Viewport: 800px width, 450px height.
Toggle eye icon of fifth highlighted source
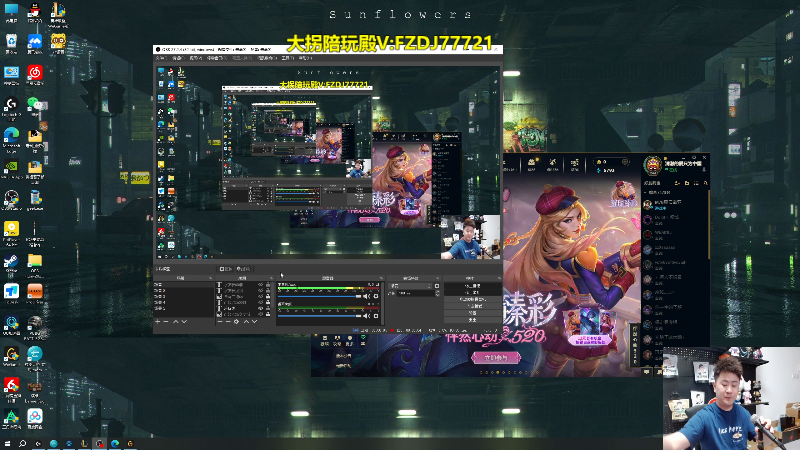(260, 308)
